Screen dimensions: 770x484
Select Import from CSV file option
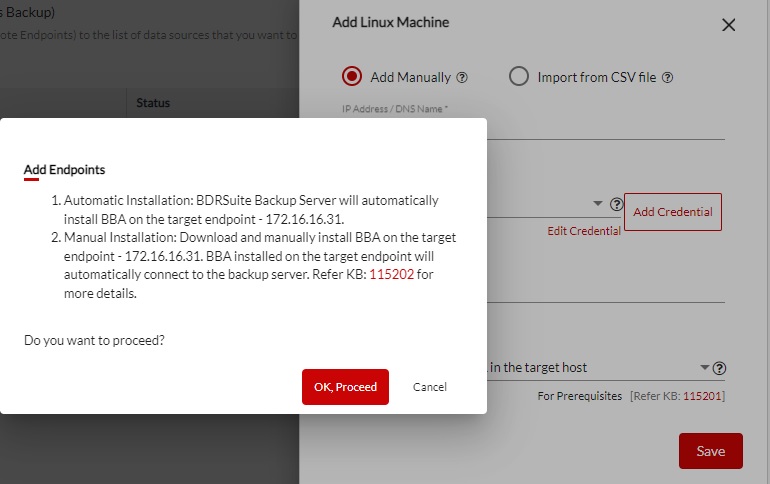(519, 77)
